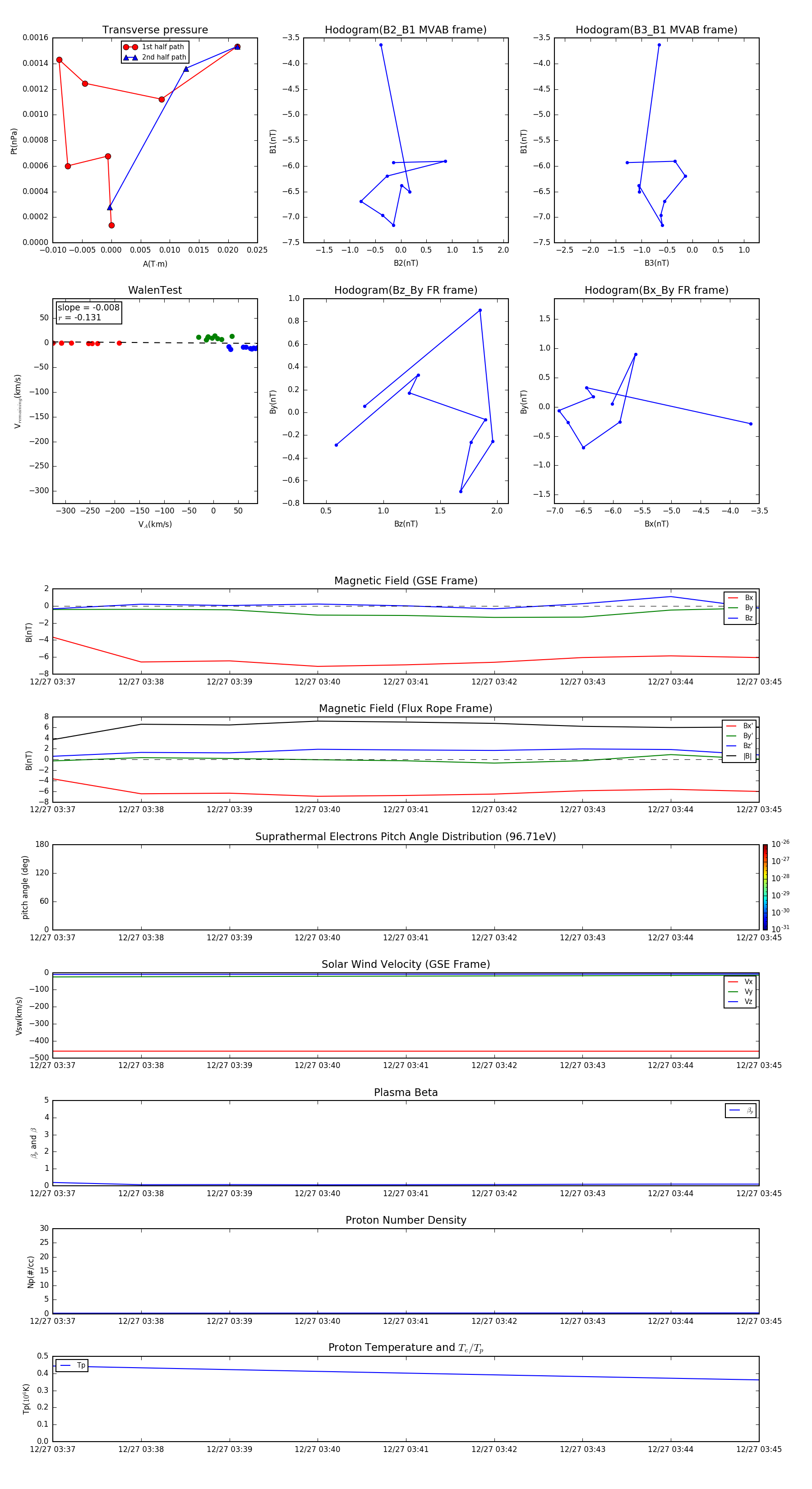
Task: Click the pitch angle colorbar
Action: point(765,887)
